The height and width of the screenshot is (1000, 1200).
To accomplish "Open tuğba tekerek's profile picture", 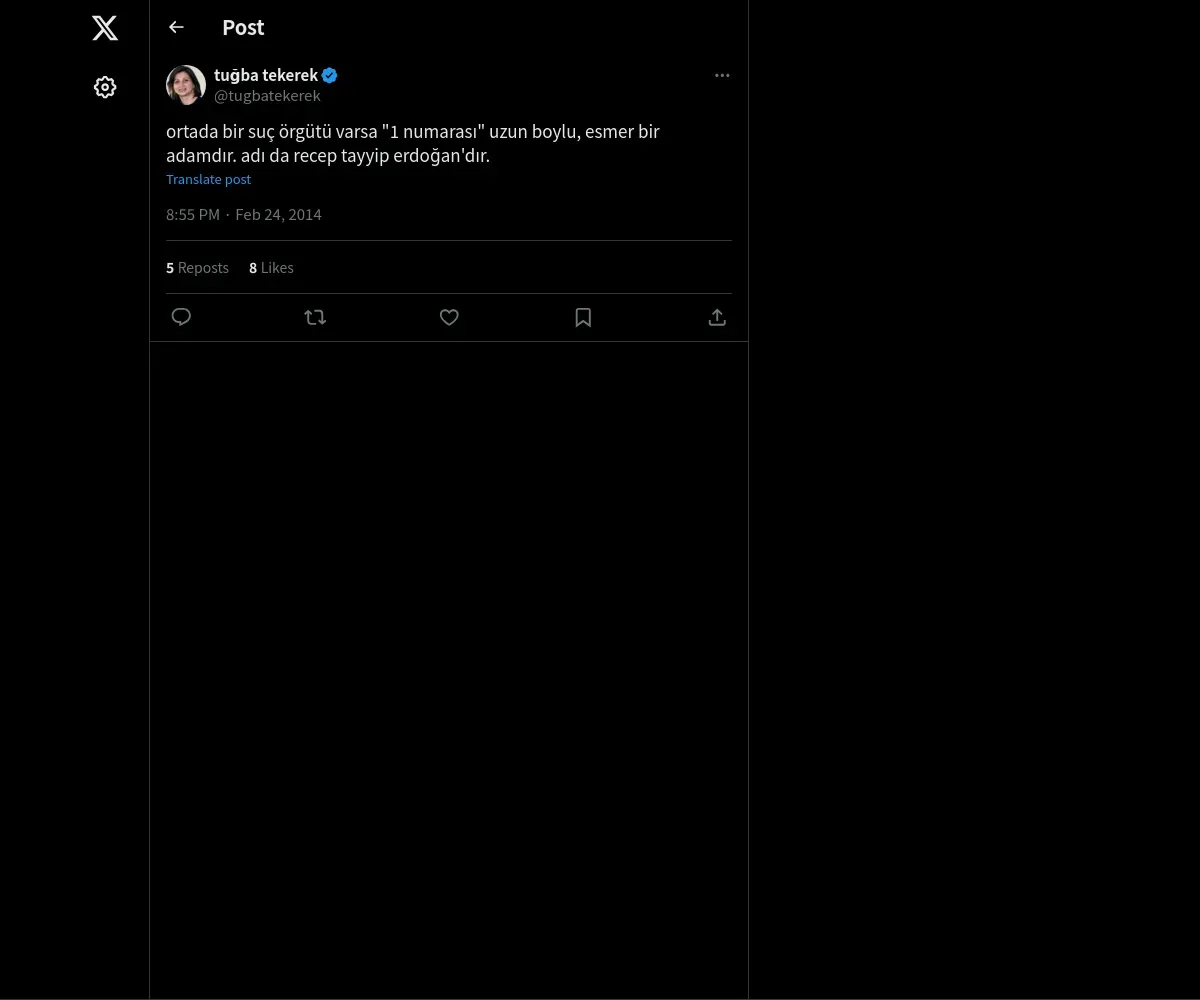I will 186,85.
